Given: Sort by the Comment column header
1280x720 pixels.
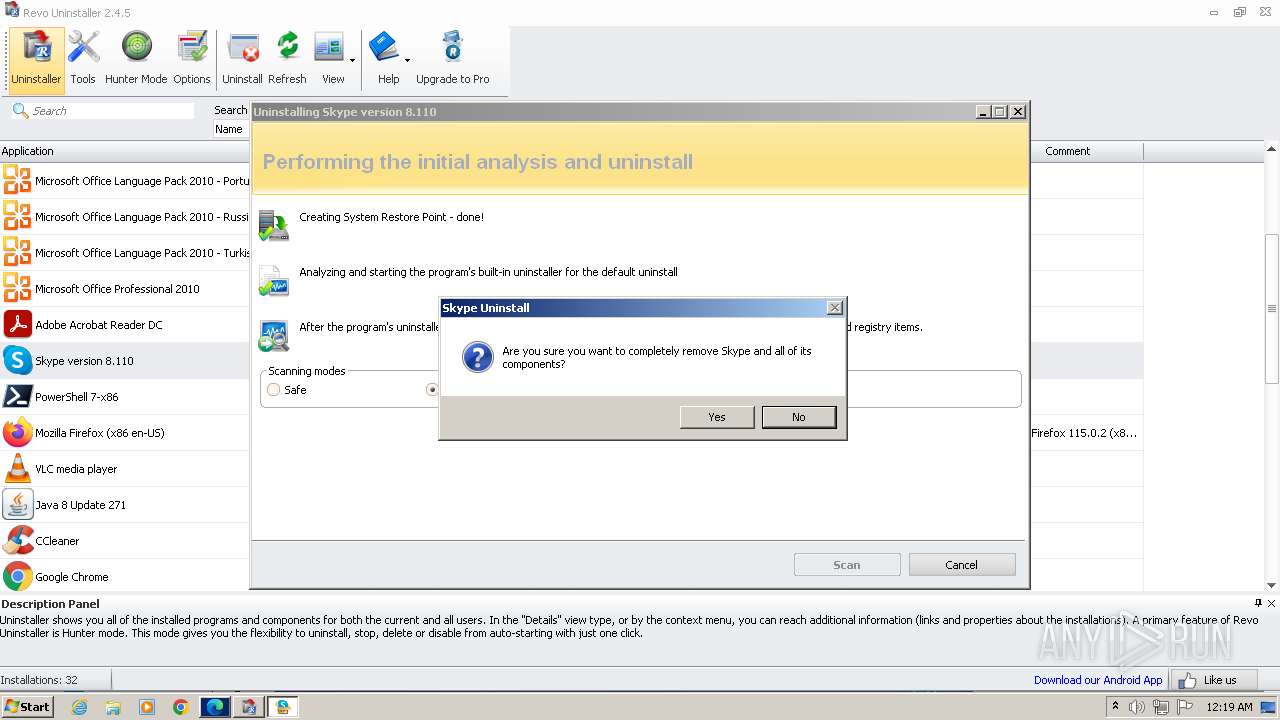Looking at the screenshot, I should 1086,151.
